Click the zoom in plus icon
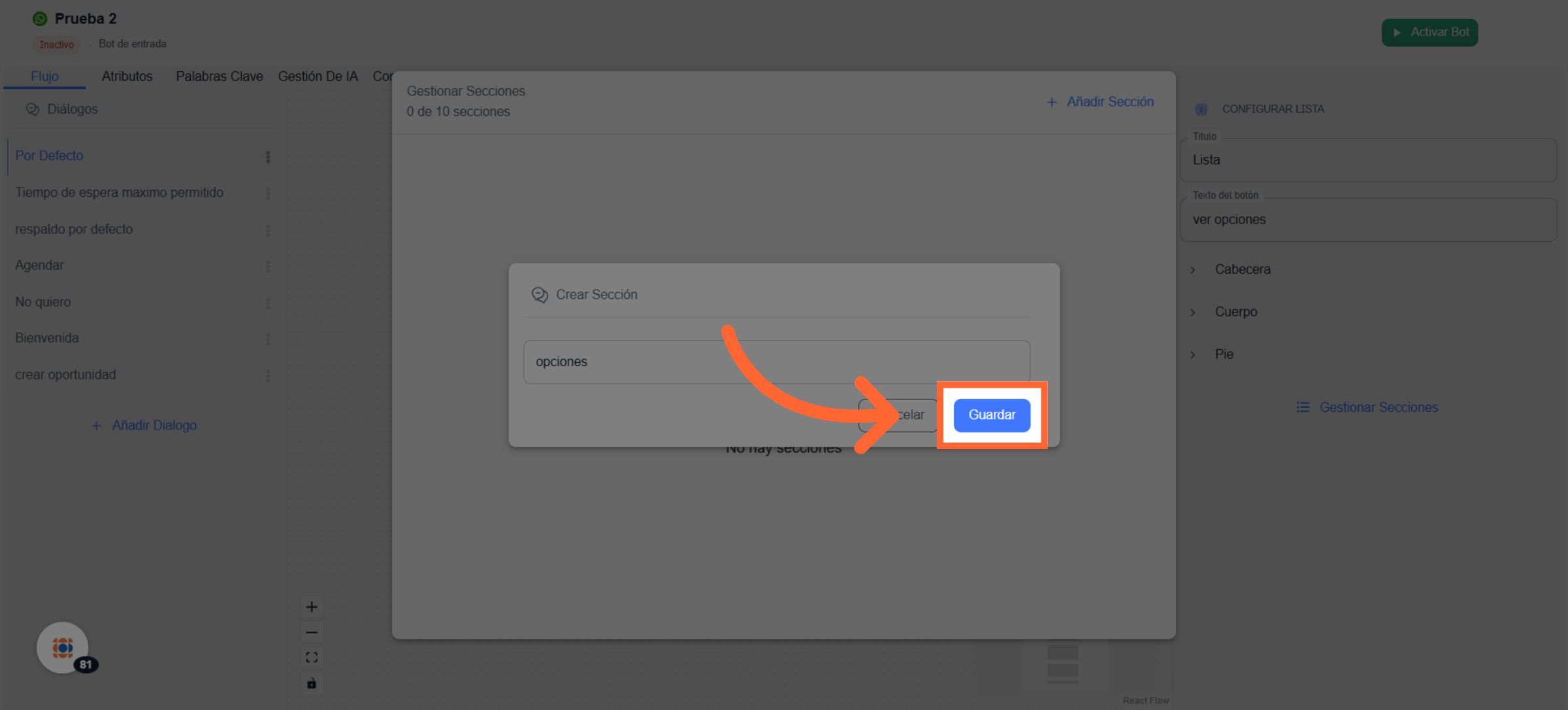 [x=312, y=607]
